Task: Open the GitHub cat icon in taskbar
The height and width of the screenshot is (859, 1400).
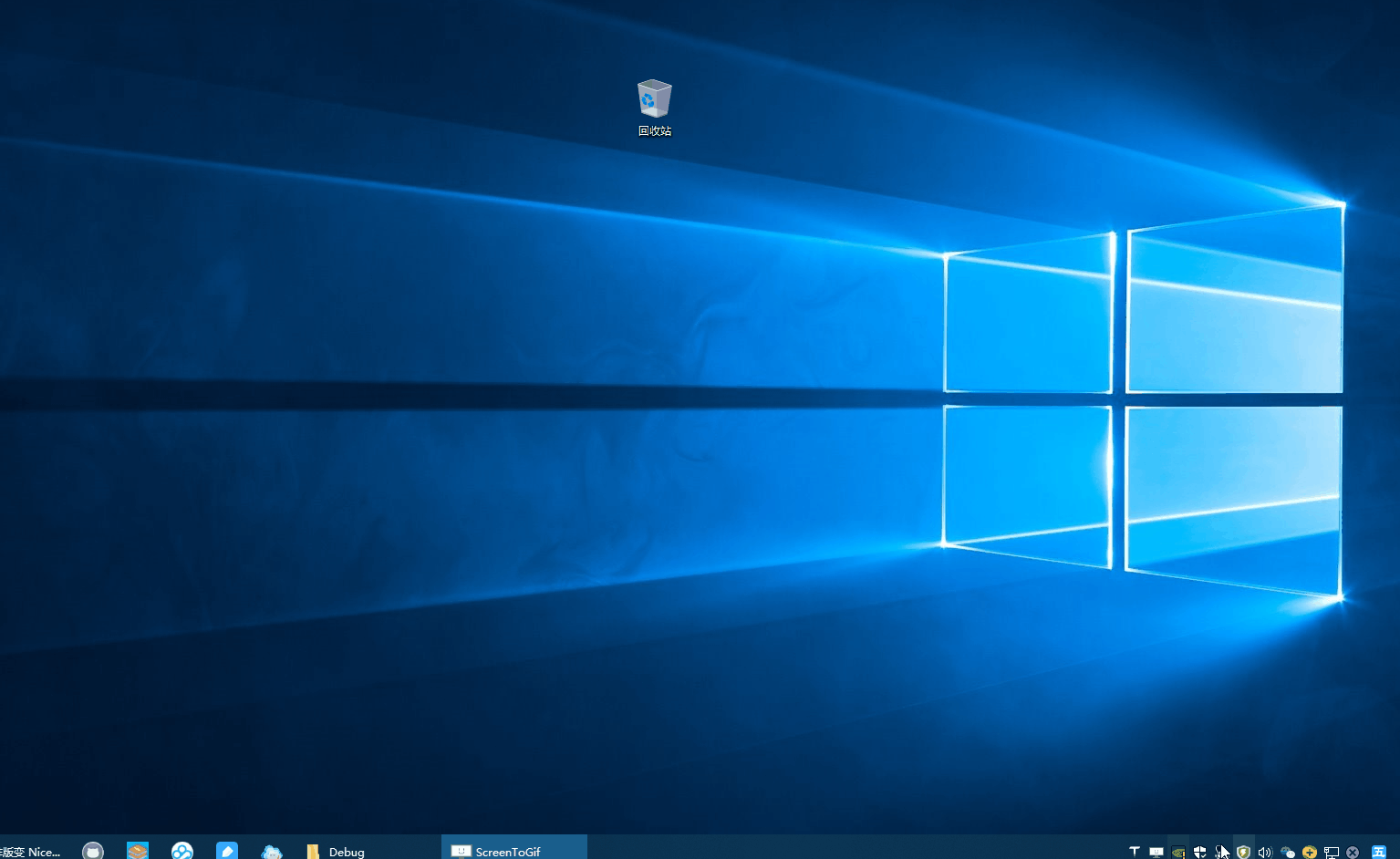Action: [93, 851]
